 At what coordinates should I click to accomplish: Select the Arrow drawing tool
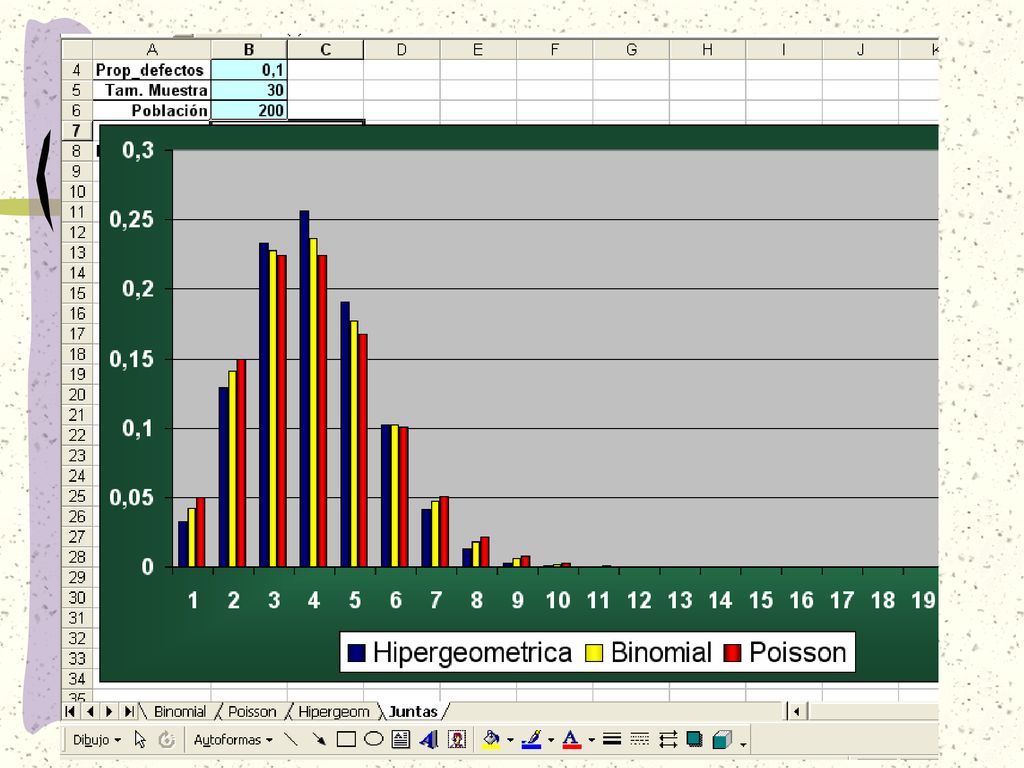coord(319,739)
